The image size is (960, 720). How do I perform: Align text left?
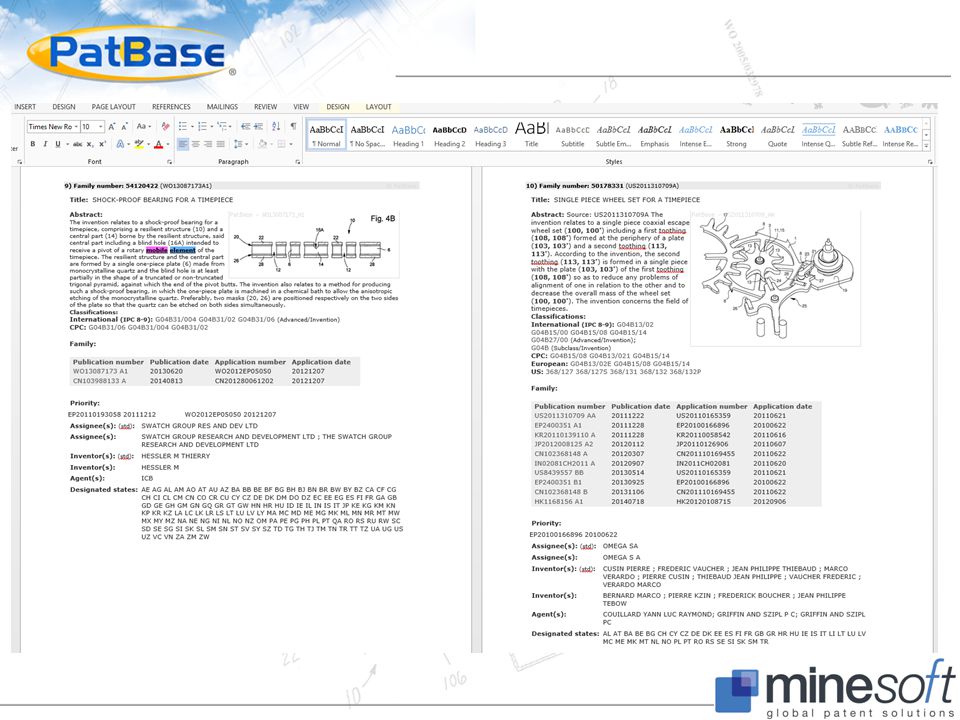point(182,144)
